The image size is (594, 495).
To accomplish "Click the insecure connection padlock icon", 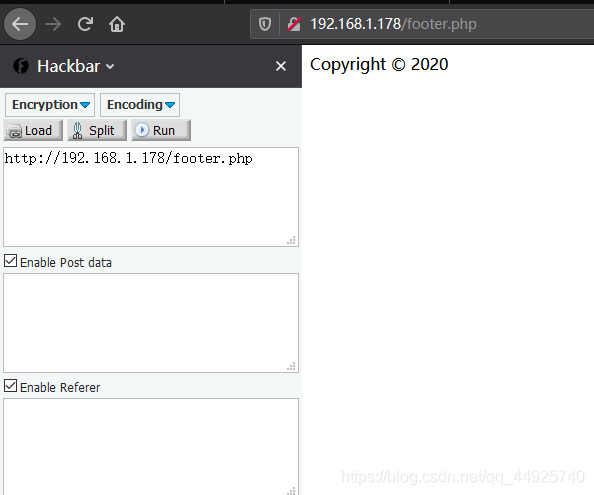I will [294, 25].
